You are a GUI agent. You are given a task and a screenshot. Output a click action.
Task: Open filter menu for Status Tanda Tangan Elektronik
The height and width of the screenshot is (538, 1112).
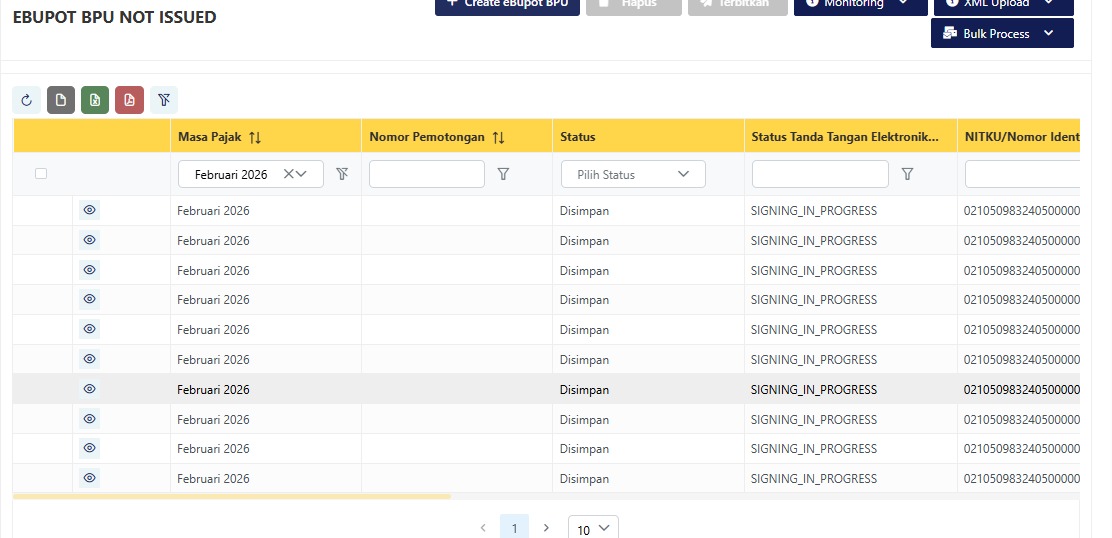[x=907, y=174]
